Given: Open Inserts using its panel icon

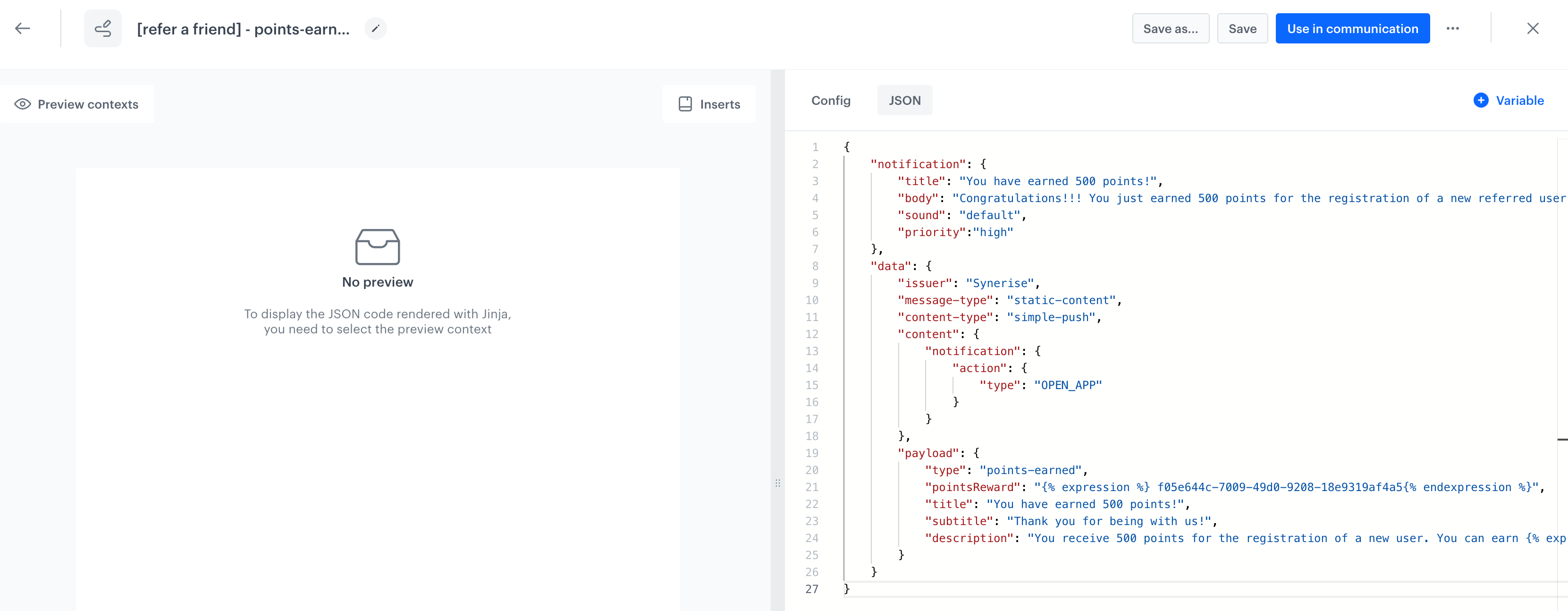Looking at the screenshot, I should click(685, 103).
